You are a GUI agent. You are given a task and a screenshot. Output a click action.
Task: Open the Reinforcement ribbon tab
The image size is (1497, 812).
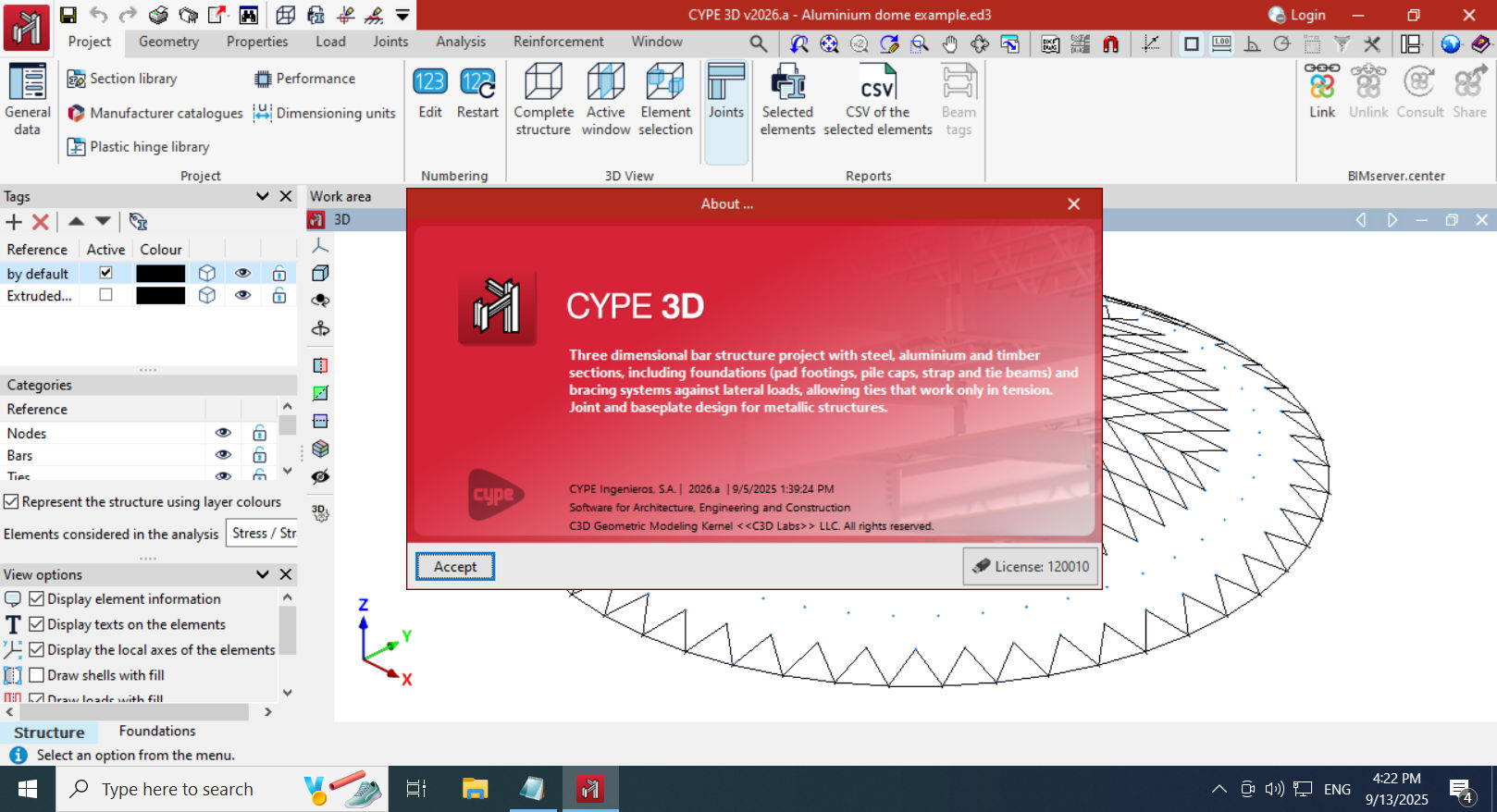click(x=559, y=42)
